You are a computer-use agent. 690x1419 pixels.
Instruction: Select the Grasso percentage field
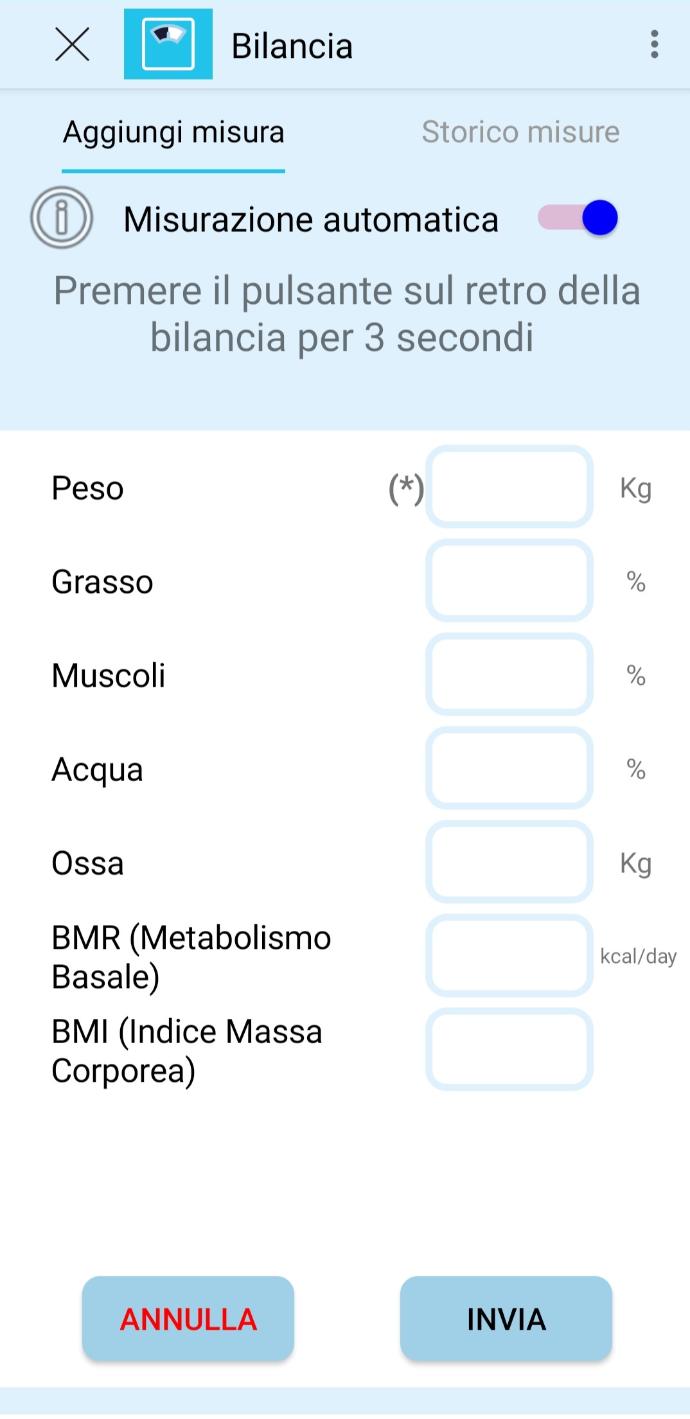pos(509,581)
